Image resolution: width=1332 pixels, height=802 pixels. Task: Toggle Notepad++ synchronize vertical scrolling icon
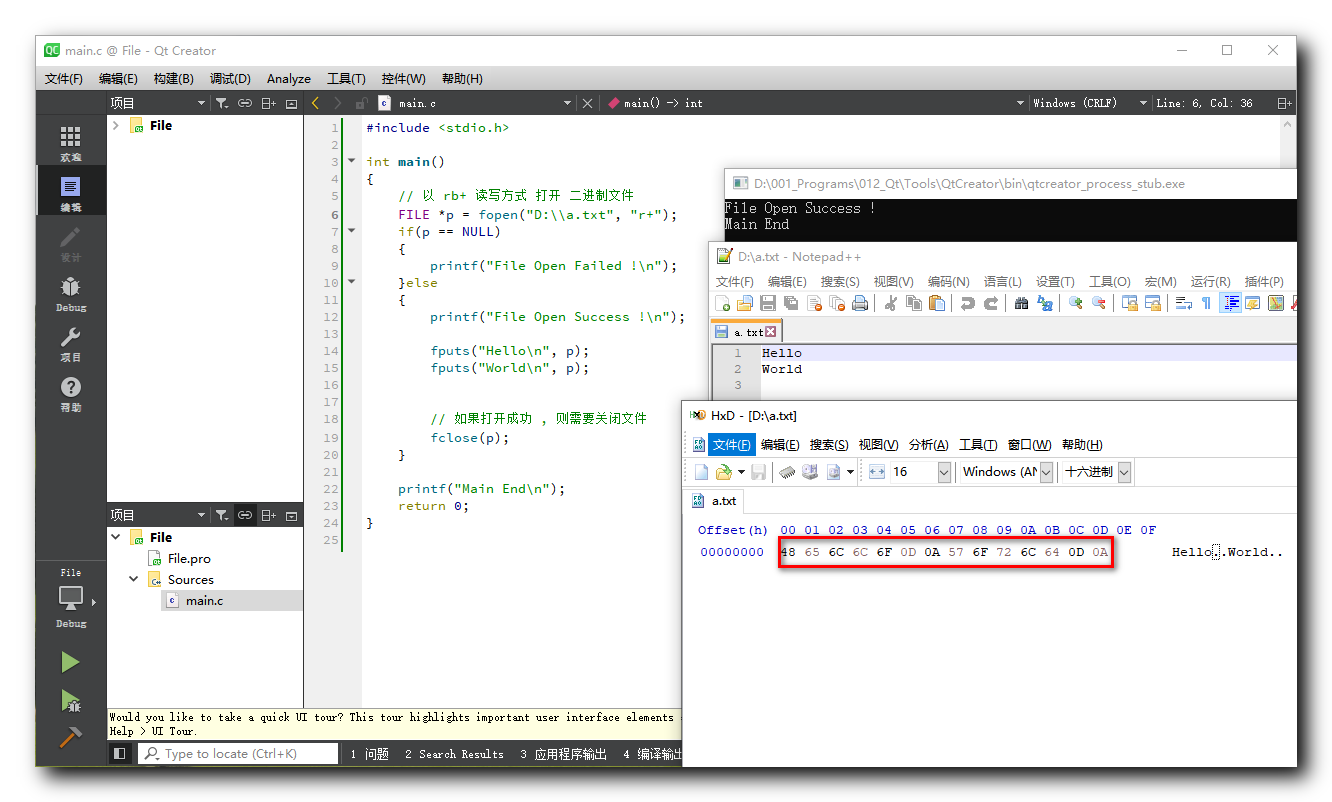[1130, 303]
